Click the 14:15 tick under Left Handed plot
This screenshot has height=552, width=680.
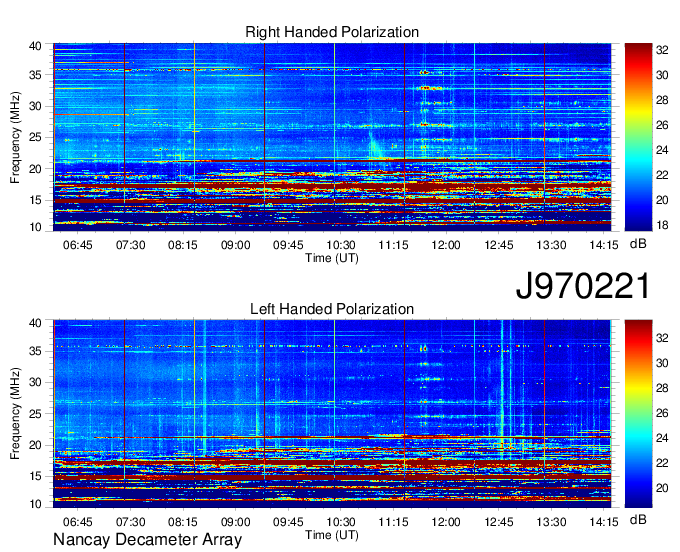604,522
